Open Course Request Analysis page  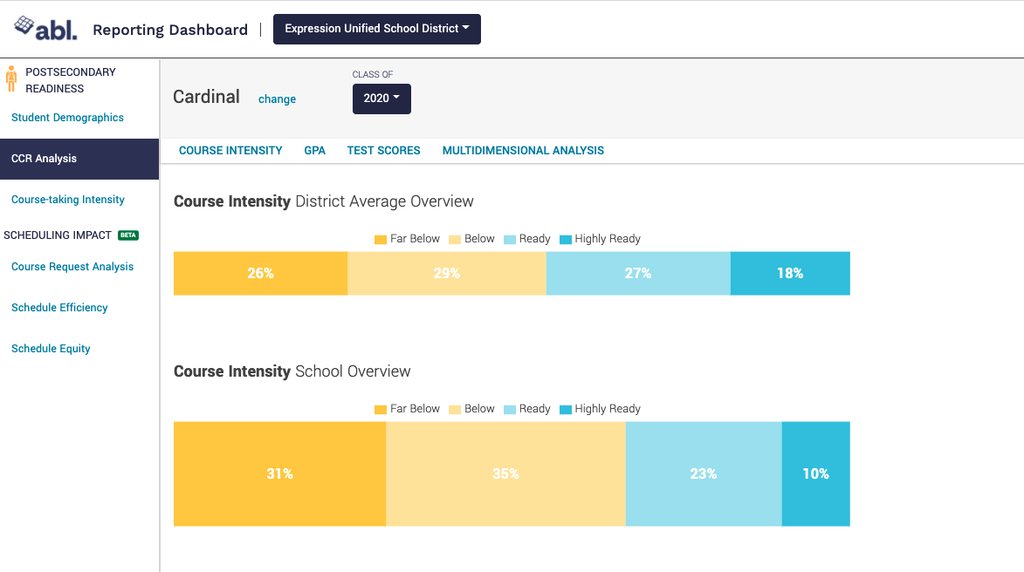(x=72, y=266)
